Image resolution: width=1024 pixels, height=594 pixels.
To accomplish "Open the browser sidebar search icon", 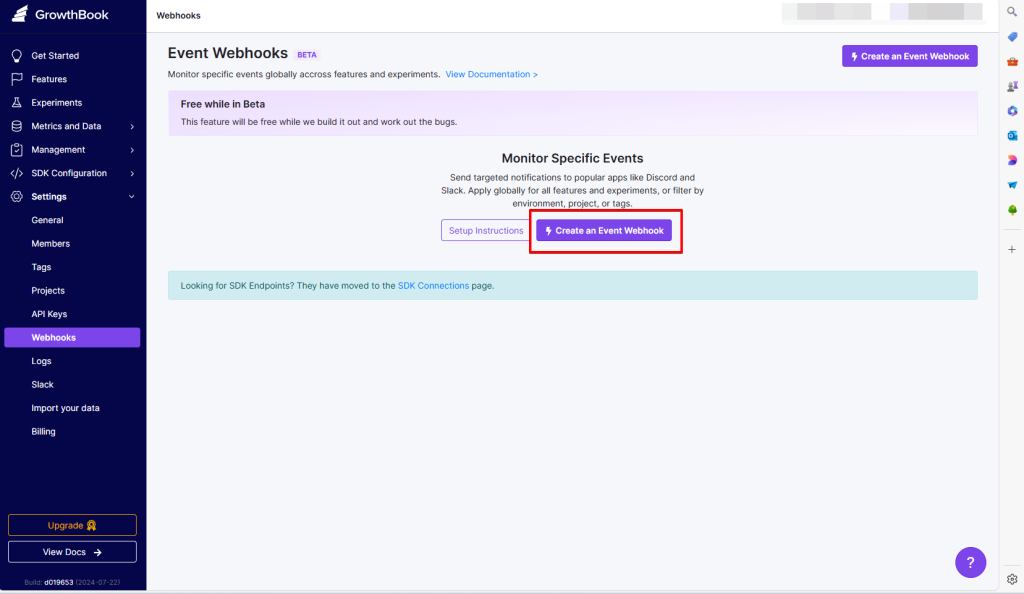I will point(1012,11).
